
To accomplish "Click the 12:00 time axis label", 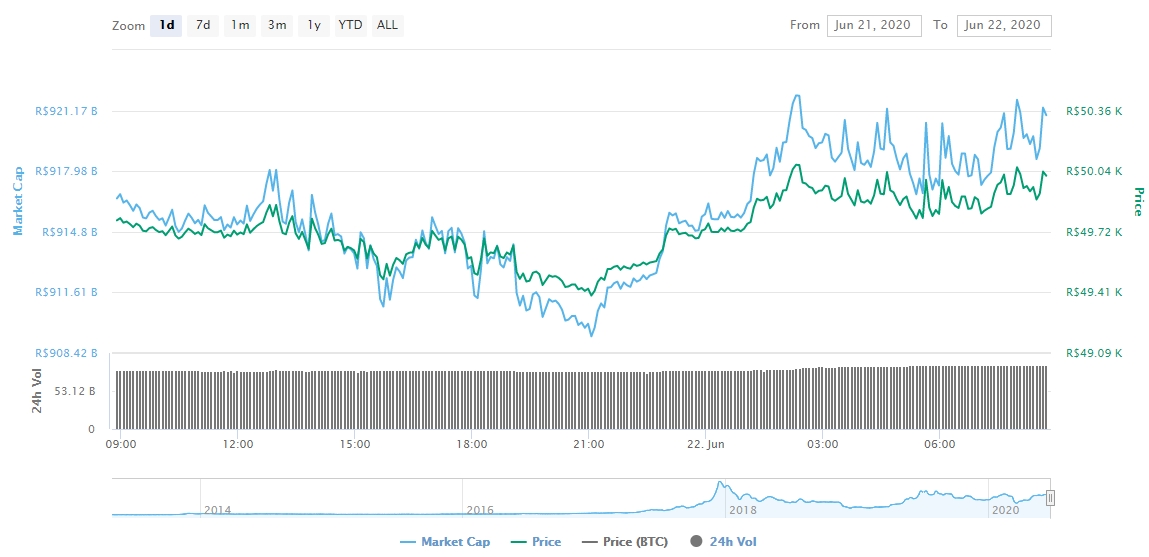I will [238, 444].
